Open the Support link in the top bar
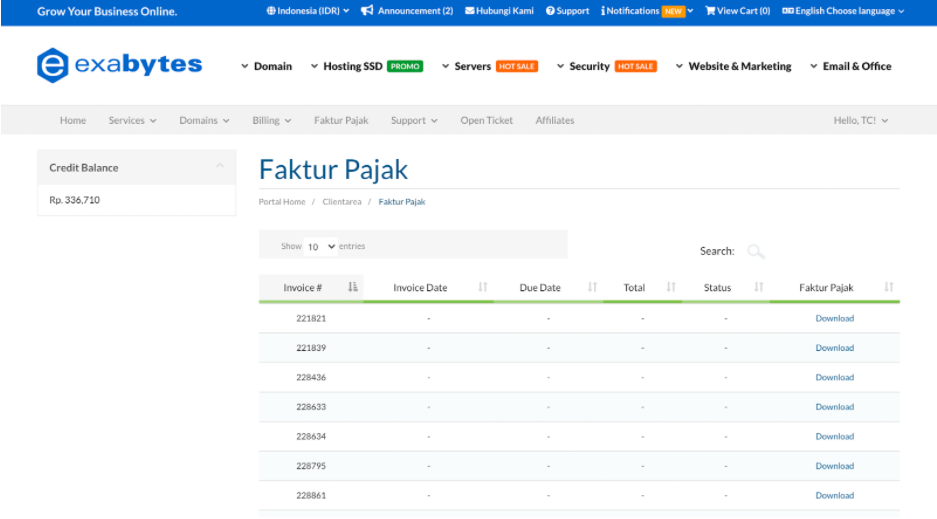 pyautogui.click(x=567, y=11)
